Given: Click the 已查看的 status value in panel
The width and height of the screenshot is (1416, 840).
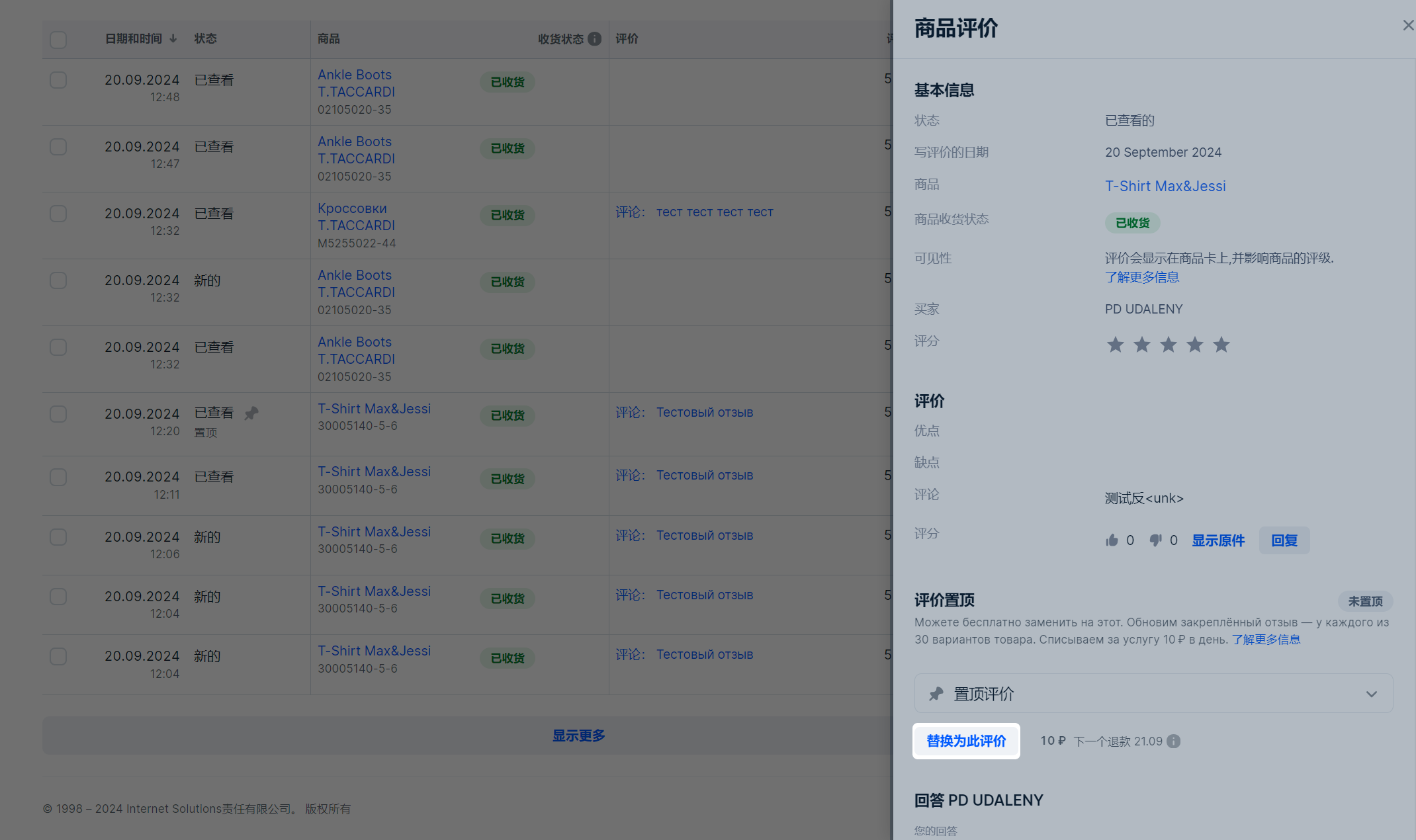Looking at the screenshot, I should point(1129,120).
